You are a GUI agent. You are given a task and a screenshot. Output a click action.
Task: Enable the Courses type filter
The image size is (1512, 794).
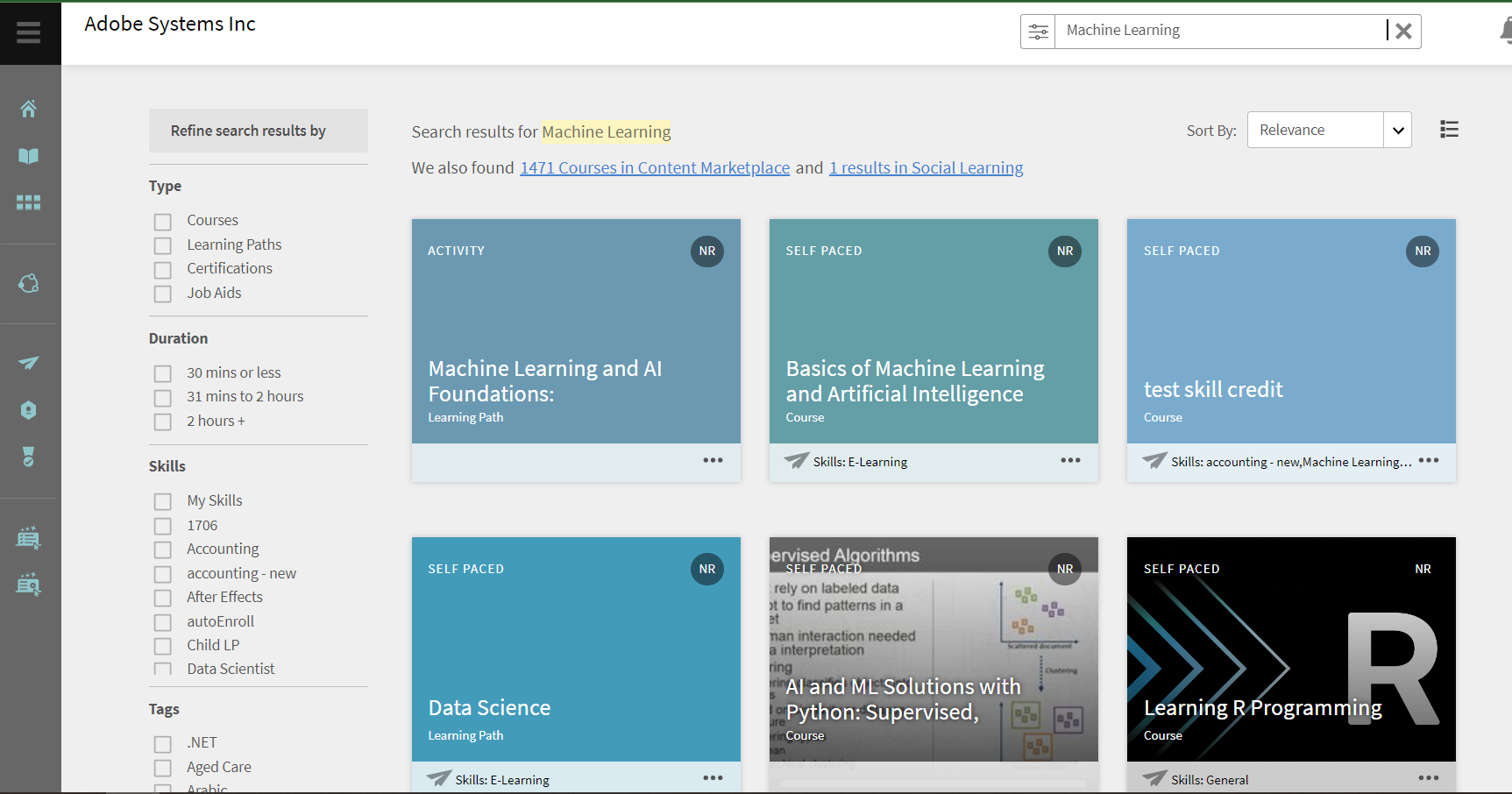point(162,222)
